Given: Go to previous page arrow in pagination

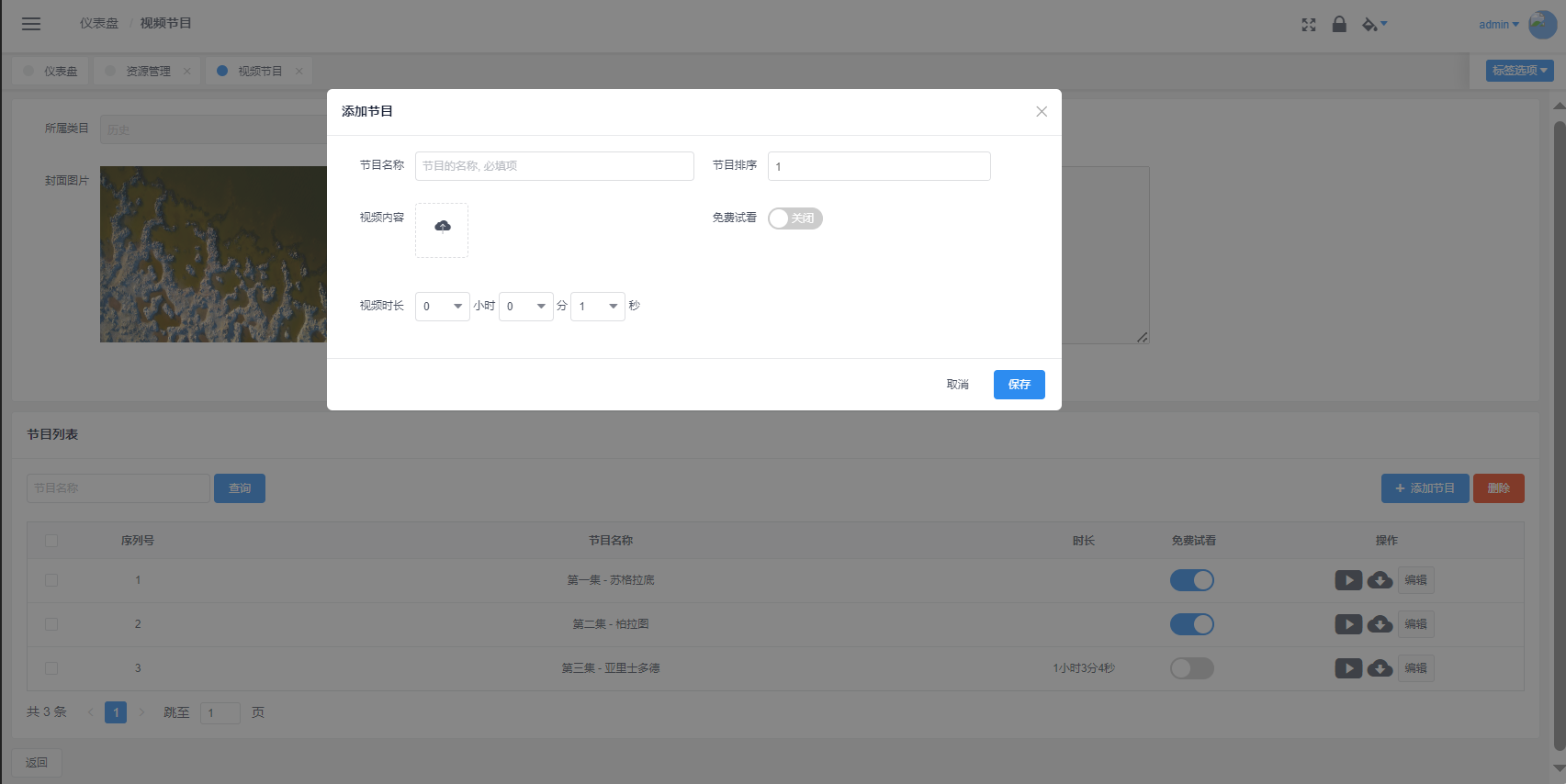Looking at the screenshot, I should coord(90,712).
